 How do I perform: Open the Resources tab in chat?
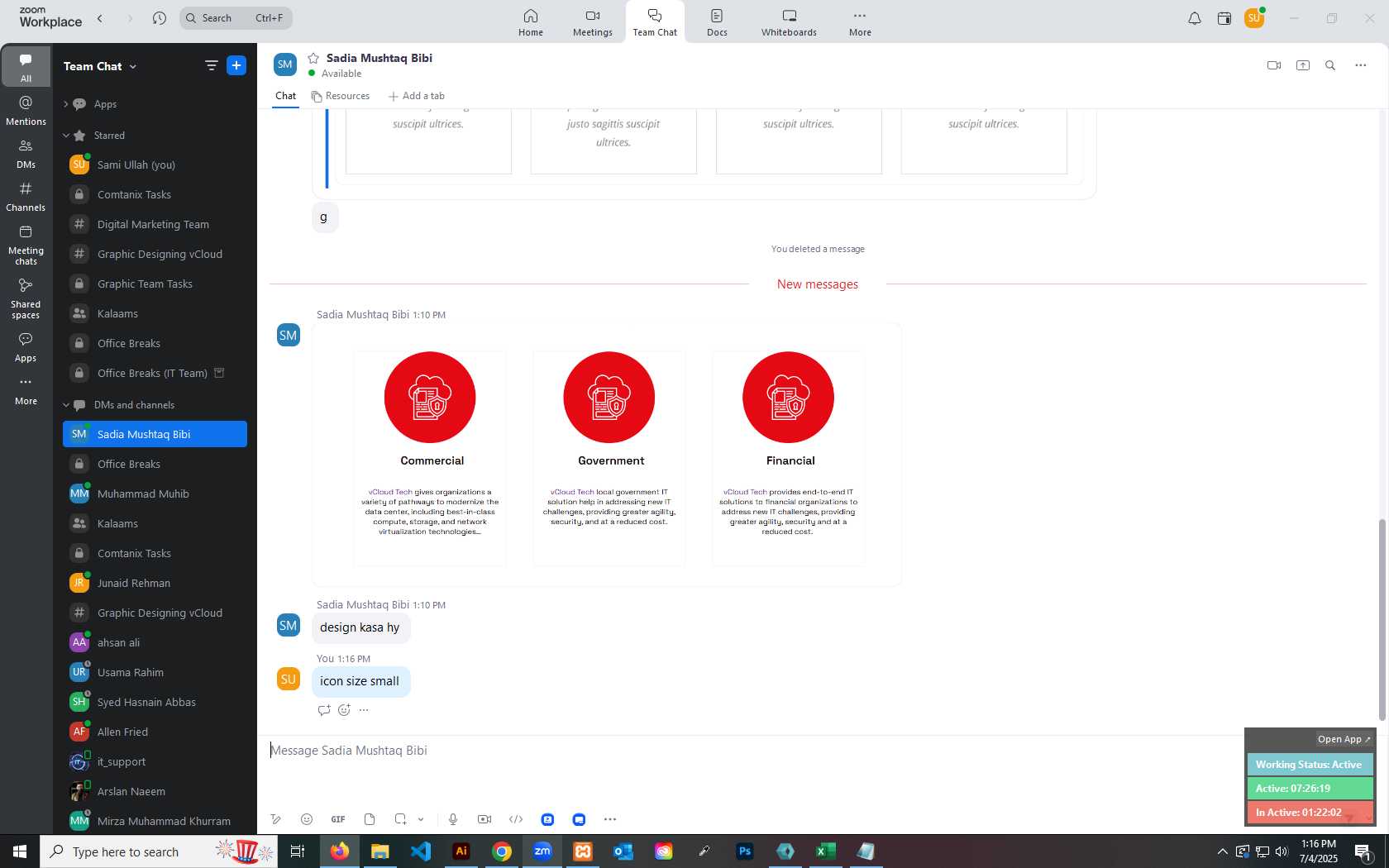(341, 96)
